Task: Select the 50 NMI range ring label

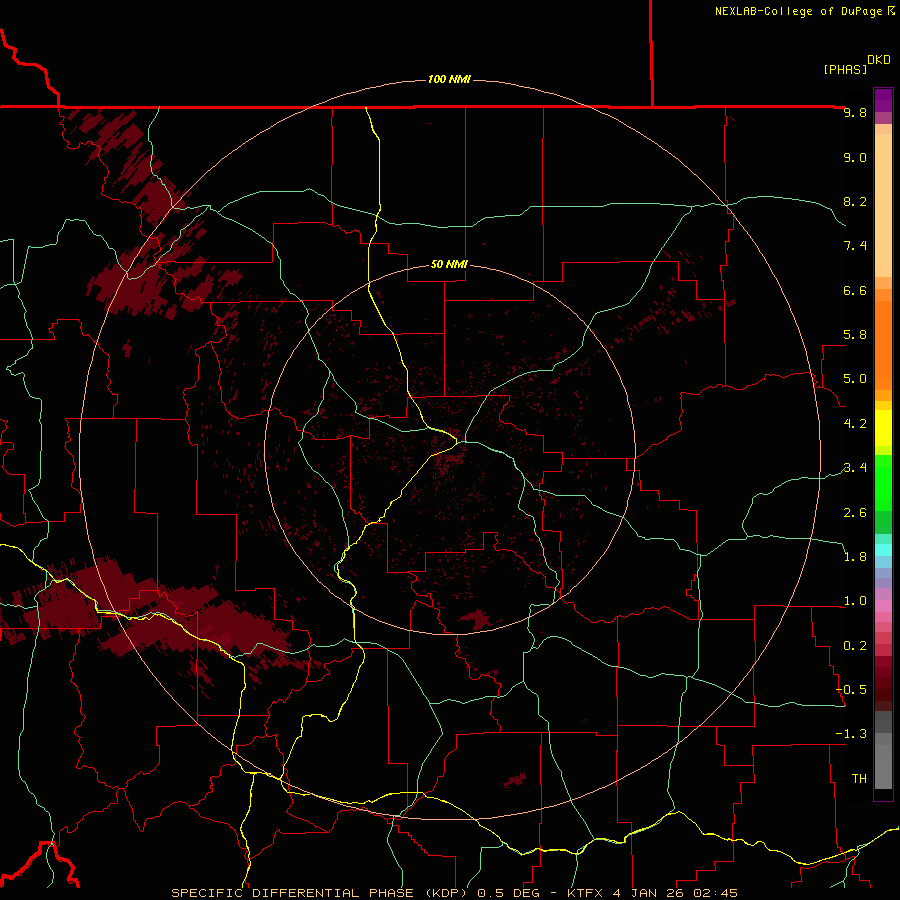Action: (x=449, y=265)
